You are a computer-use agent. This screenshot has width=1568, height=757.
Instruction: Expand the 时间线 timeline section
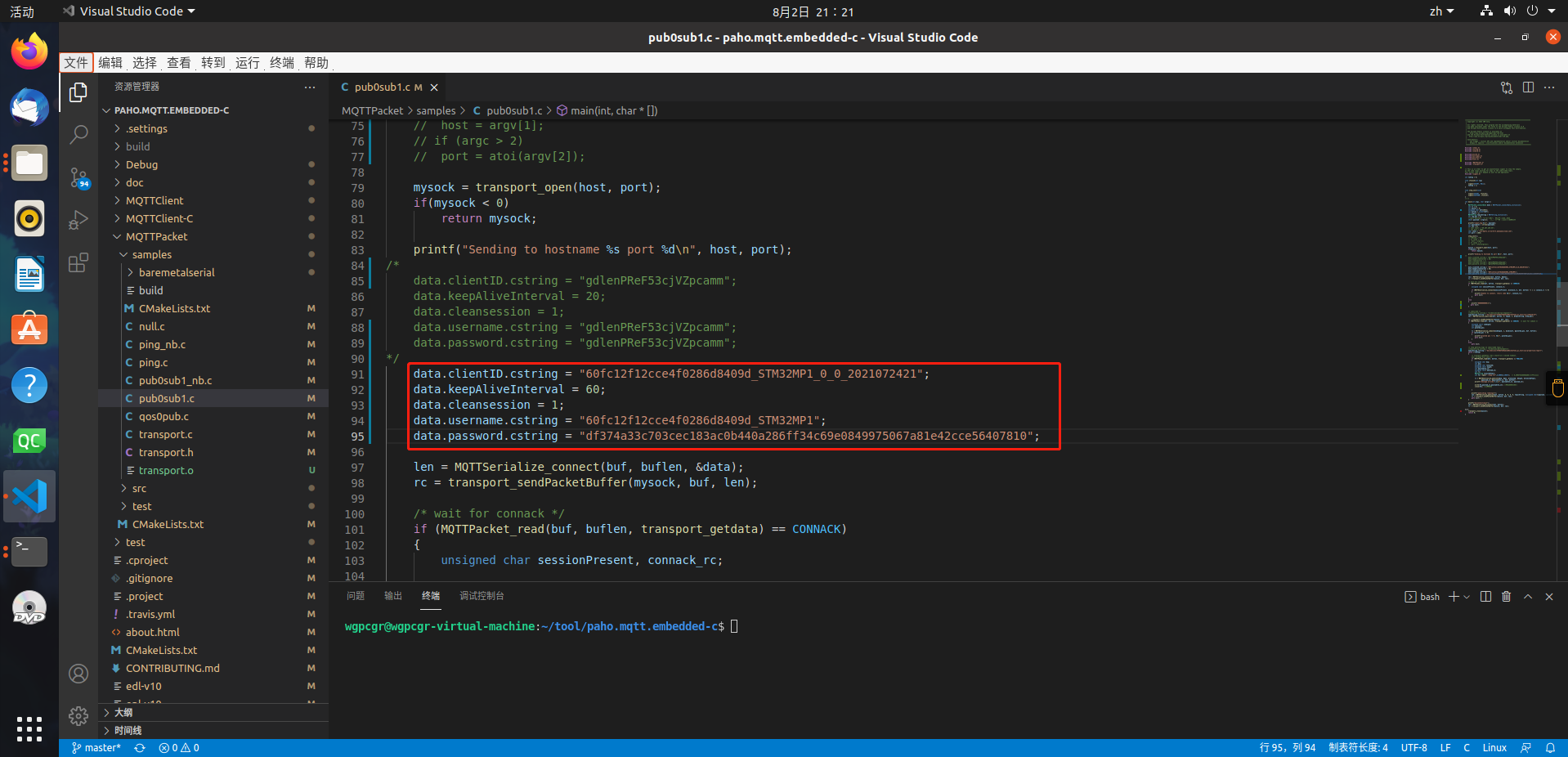(213, 731)
